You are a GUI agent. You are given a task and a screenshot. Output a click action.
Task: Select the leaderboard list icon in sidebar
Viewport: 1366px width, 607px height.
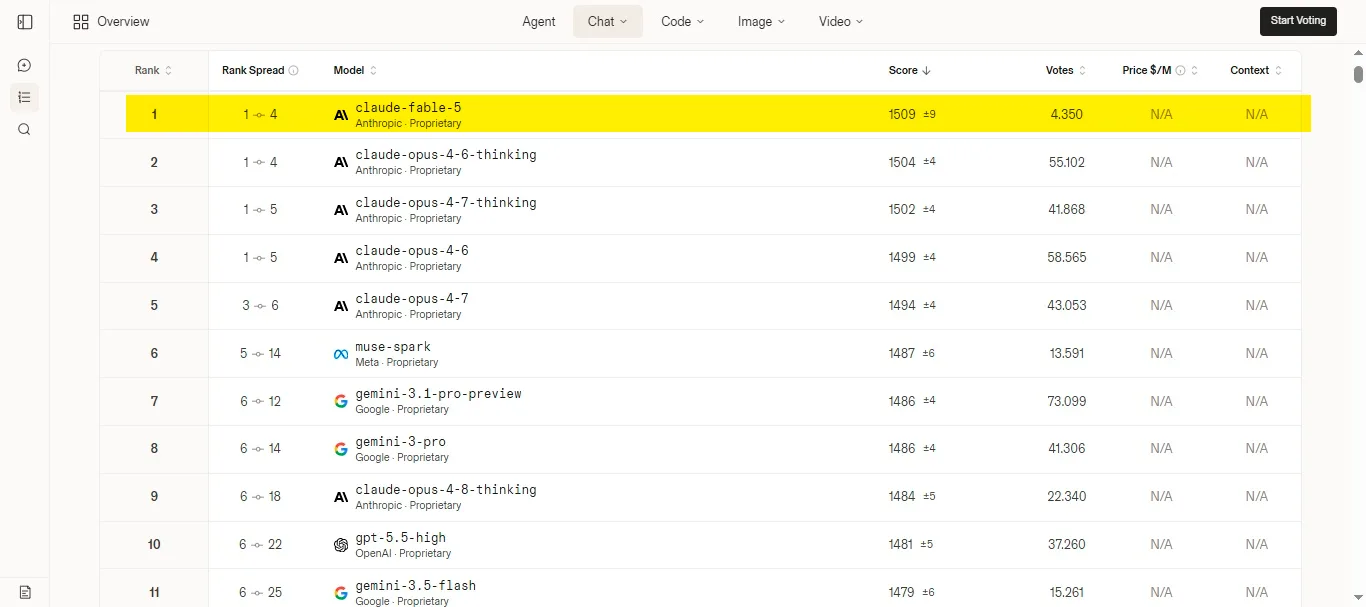[x=25, y=97]
